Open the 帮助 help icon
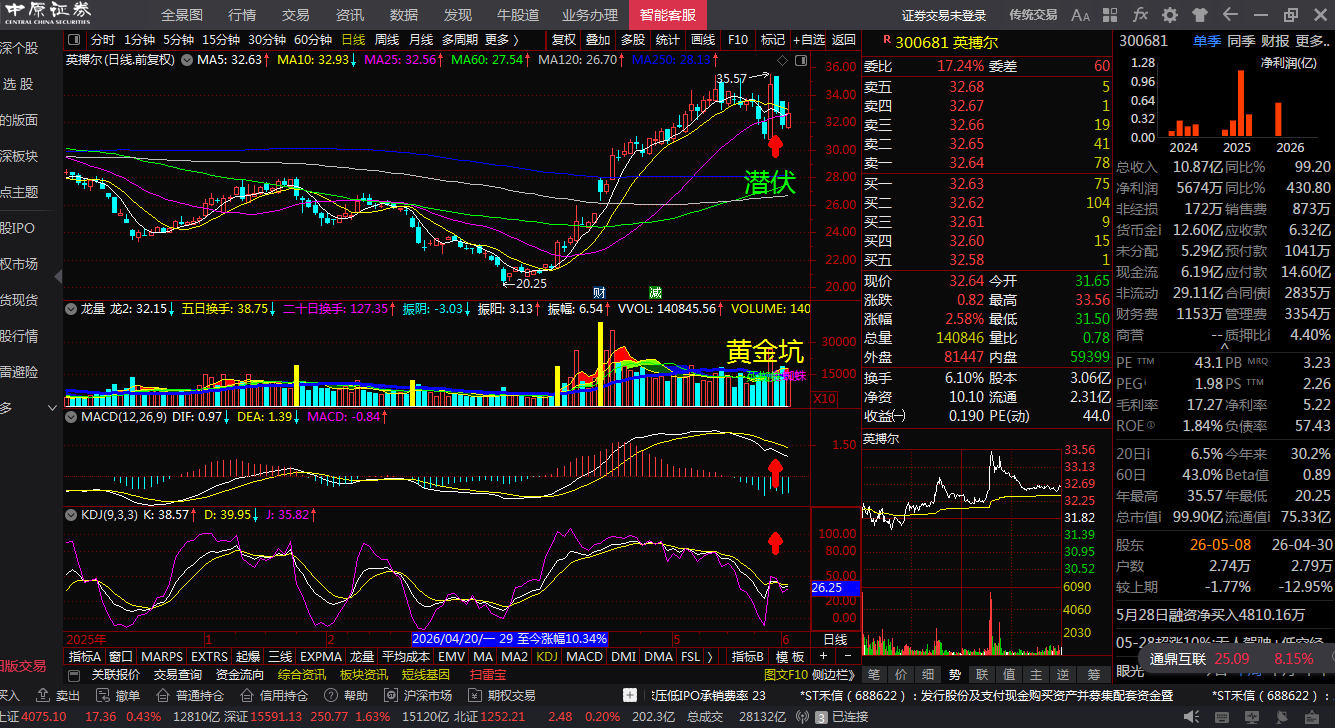The width and height of the screenshot is (1335, 728). [x=330, y=695]
